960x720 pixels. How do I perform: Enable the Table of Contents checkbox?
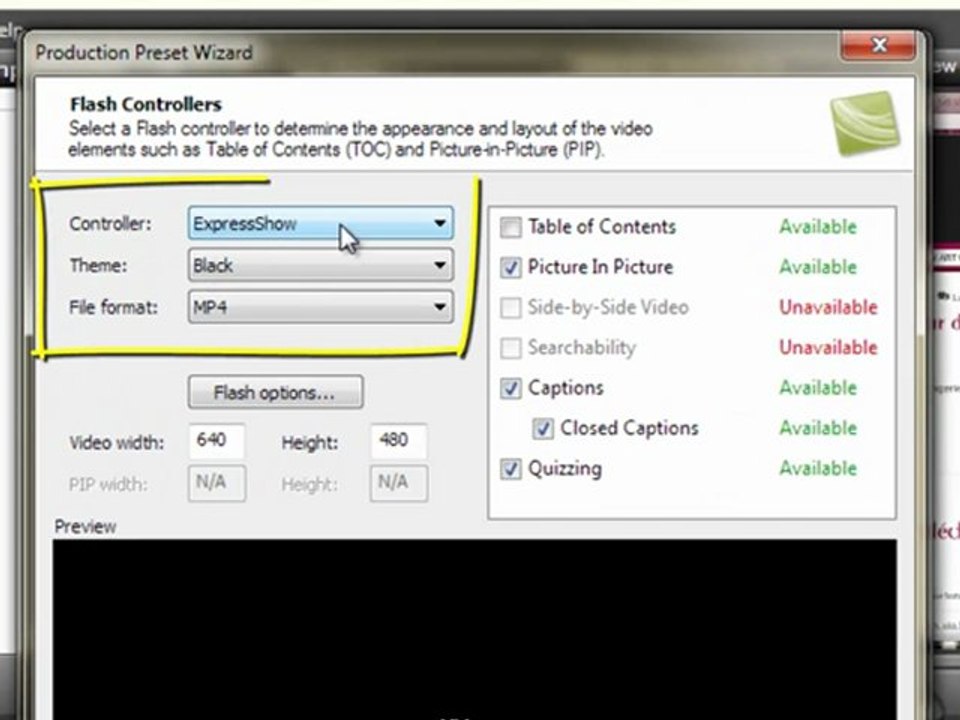click(511, 227)
